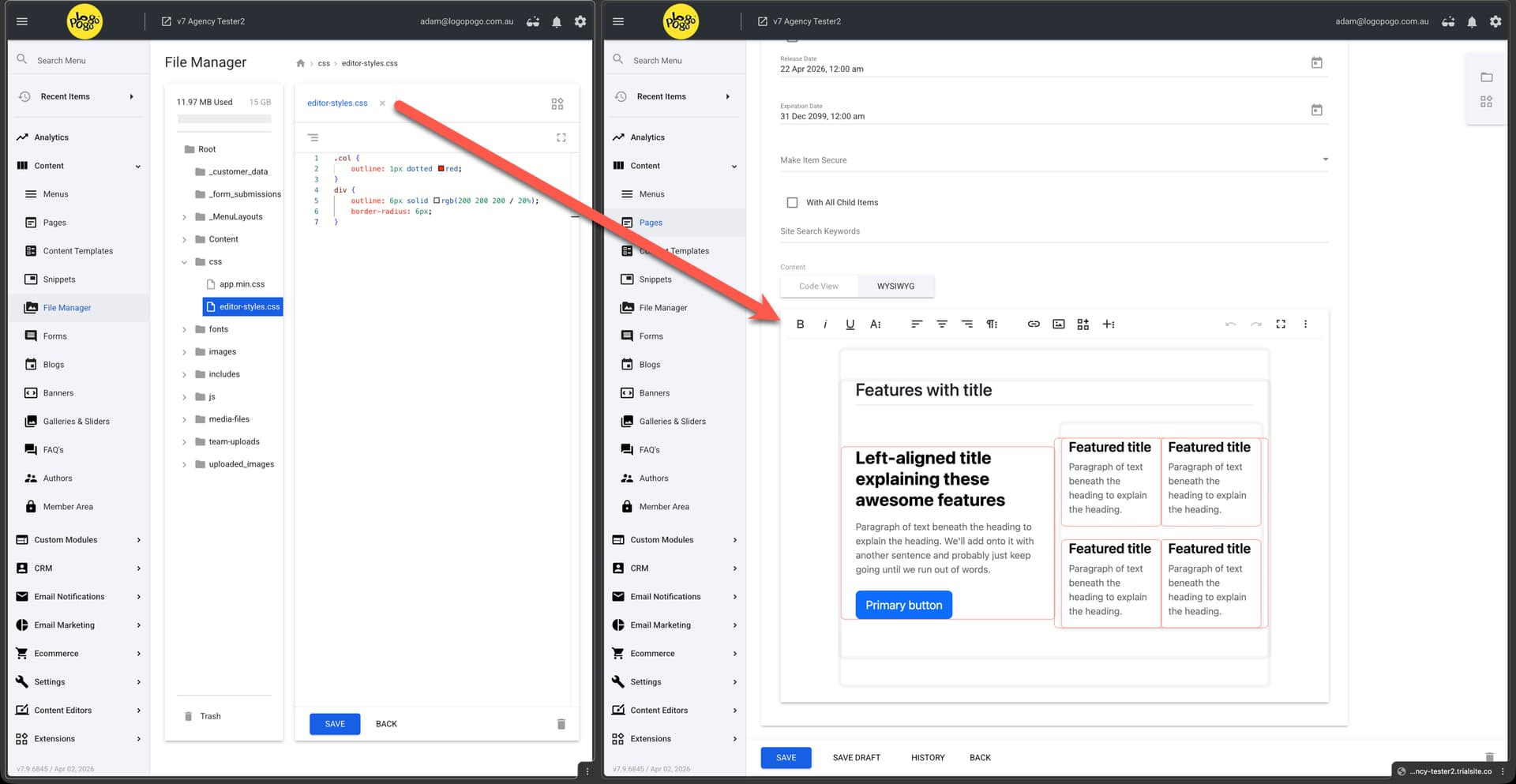Apply italic formatting in the editor
Image resolution: width=1516 pixels, height=784 pixels.
point(825,324)
